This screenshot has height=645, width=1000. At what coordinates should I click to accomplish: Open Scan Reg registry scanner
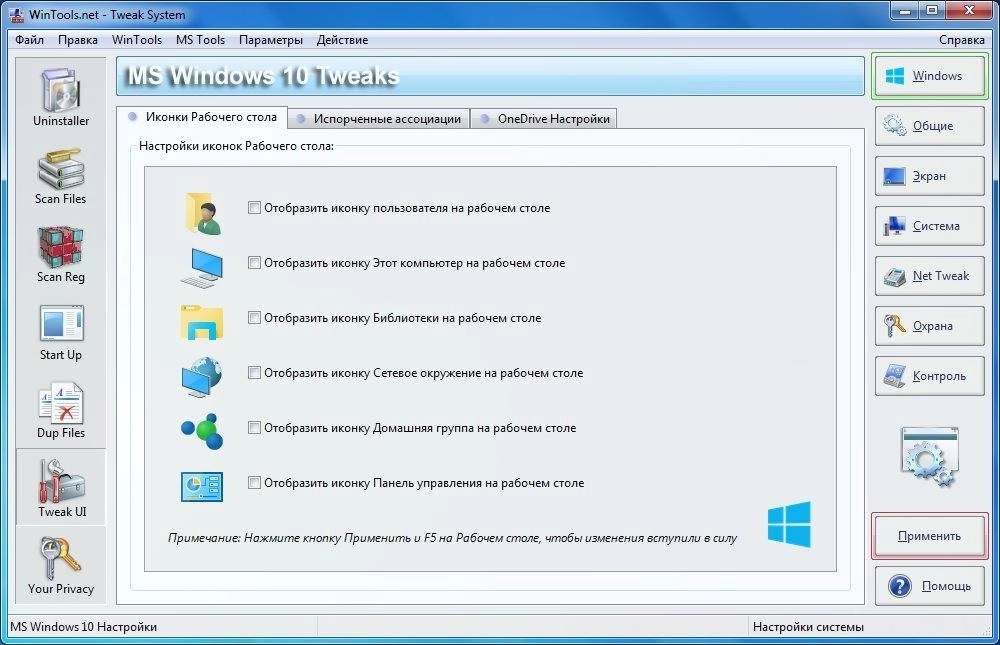(x=61, y=254)
